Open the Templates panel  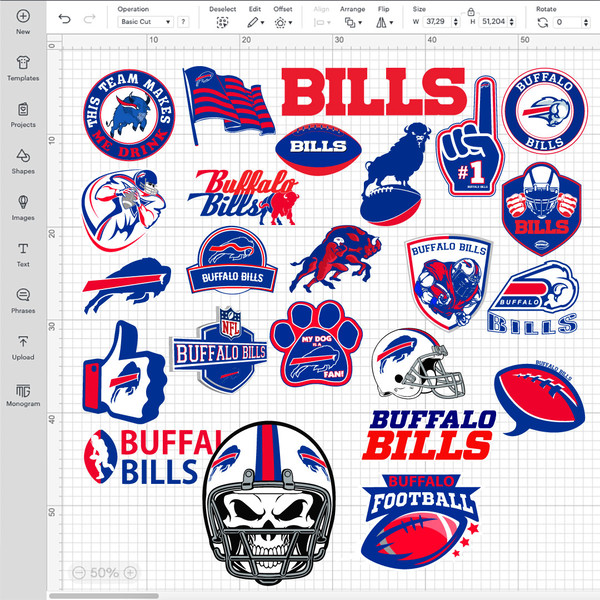[23, 63]
